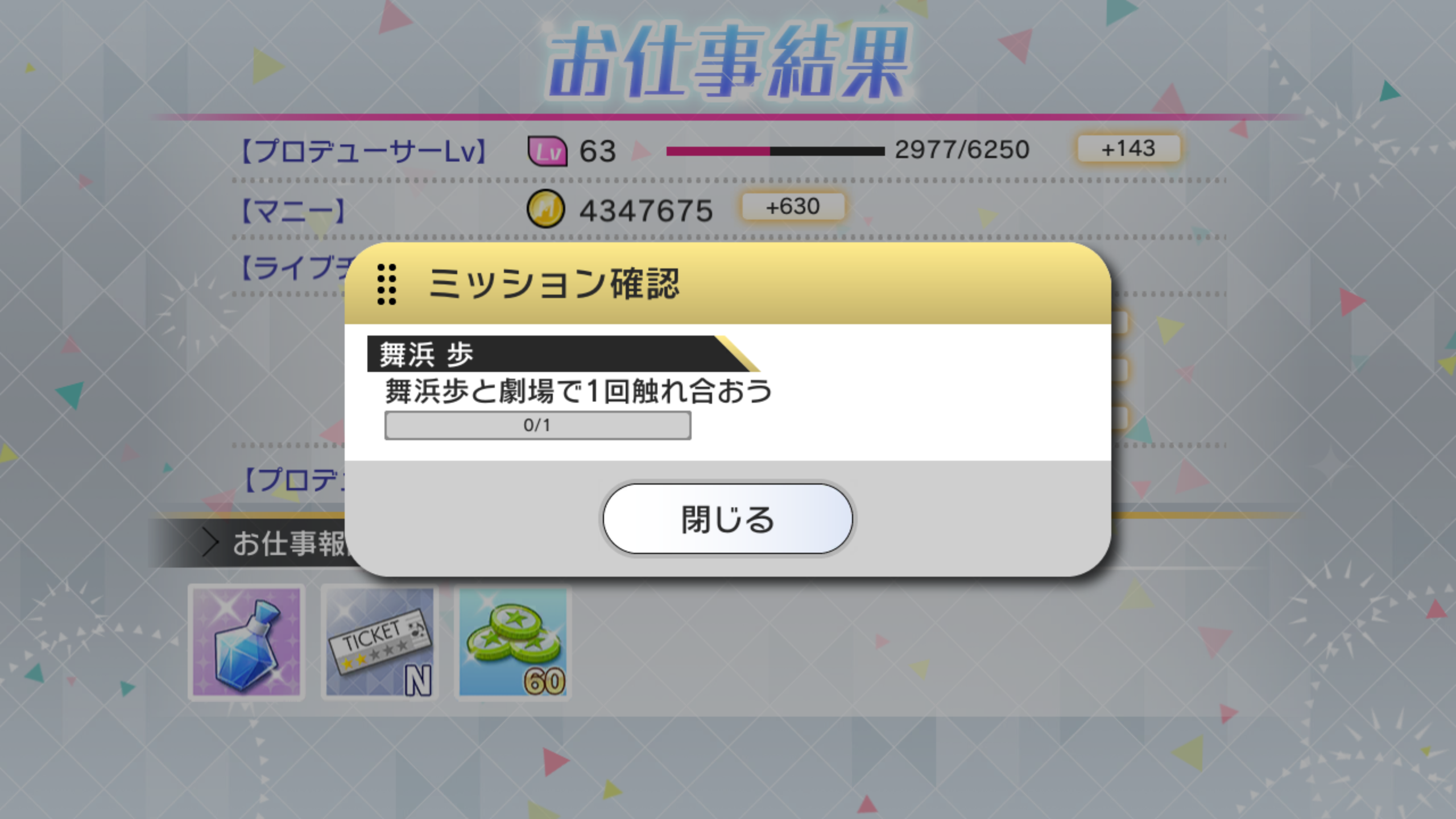
Task: Select the blue perfume bottle reward item
Action: pyautogui.click(x=246, y=642)
